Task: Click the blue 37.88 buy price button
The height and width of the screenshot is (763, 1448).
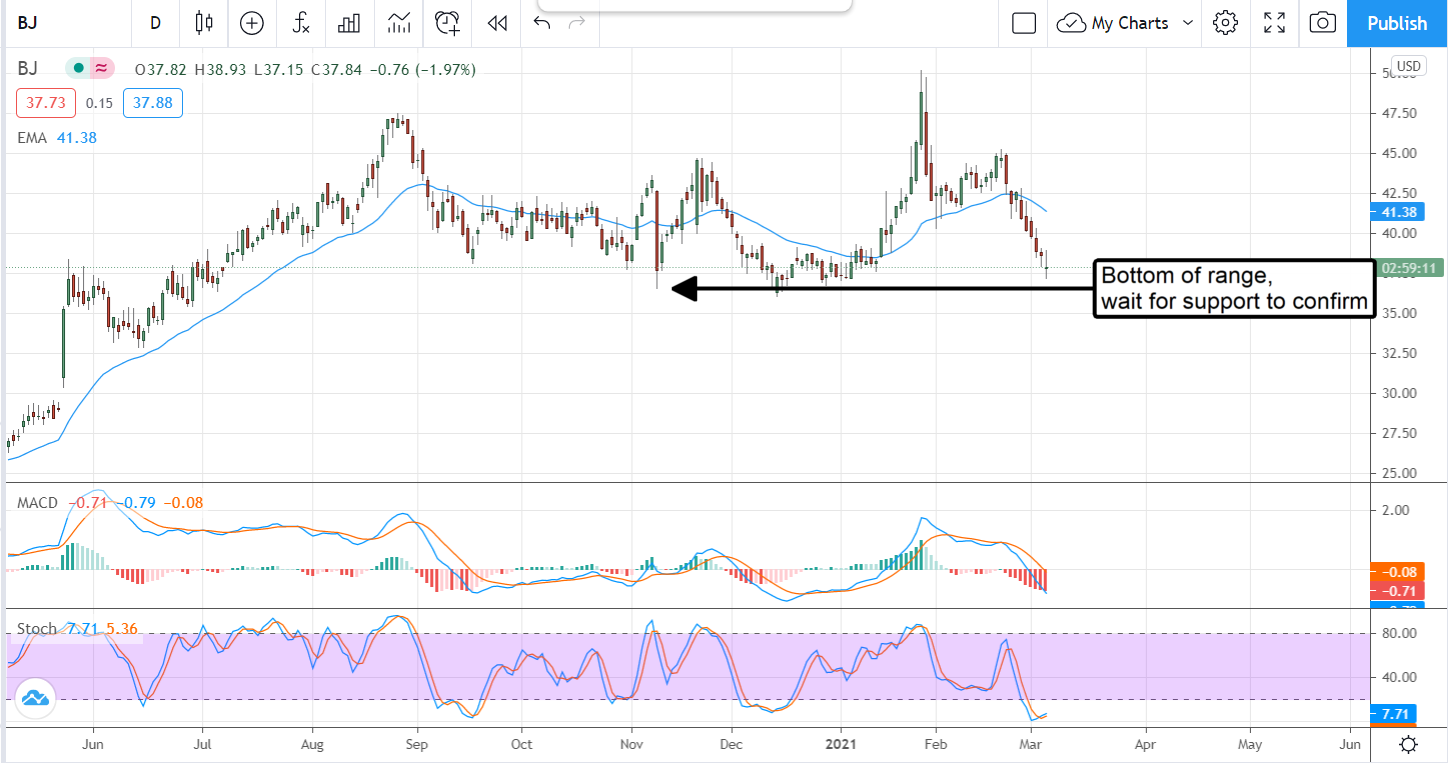Action: coord(153,103)
